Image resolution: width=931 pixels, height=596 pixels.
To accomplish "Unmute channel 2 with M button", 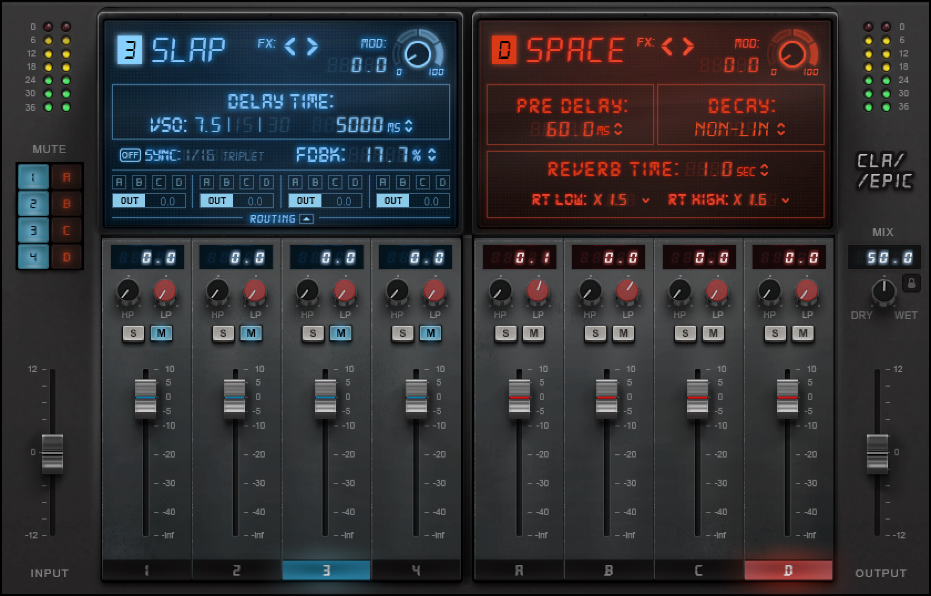I will coord(251,334).
